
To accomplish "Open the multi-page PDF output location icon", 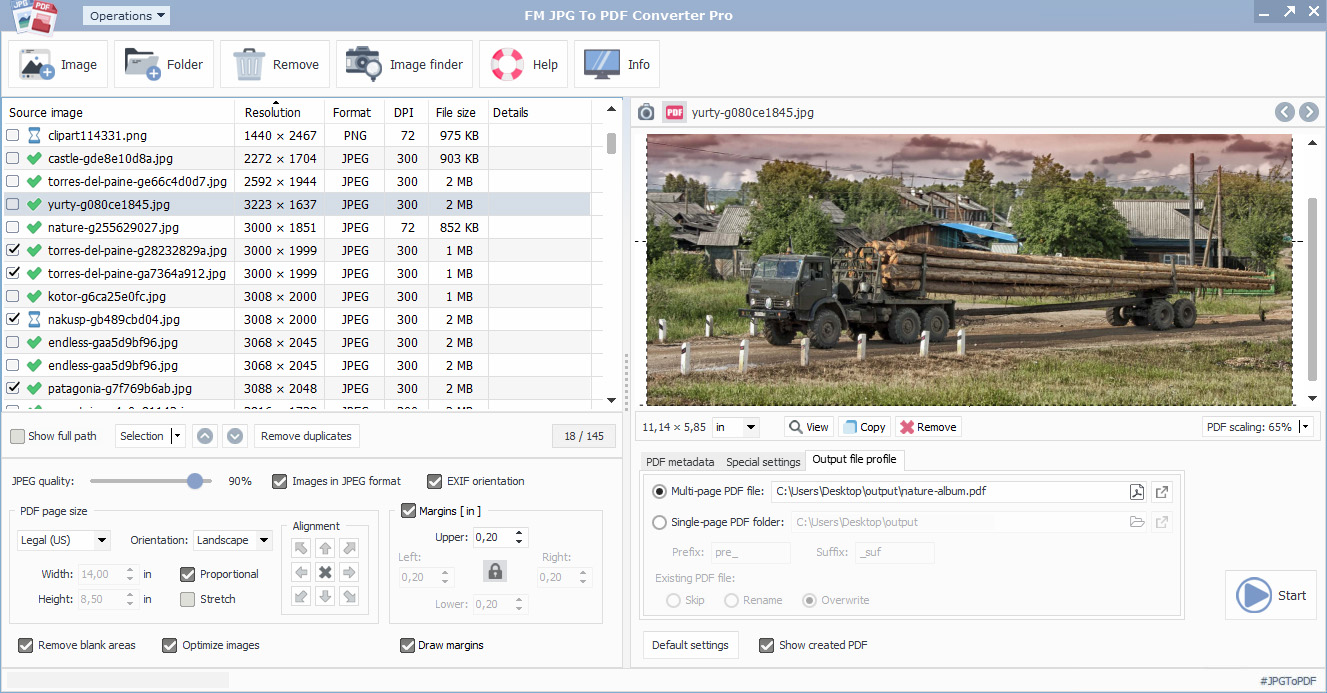I will coord(1161,492).
